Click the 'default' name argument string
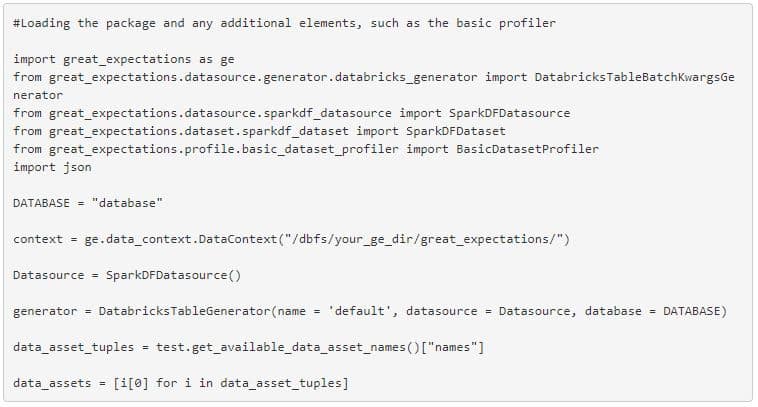The height and width of the screenshot is (407, 758). [x=360, y=311]
